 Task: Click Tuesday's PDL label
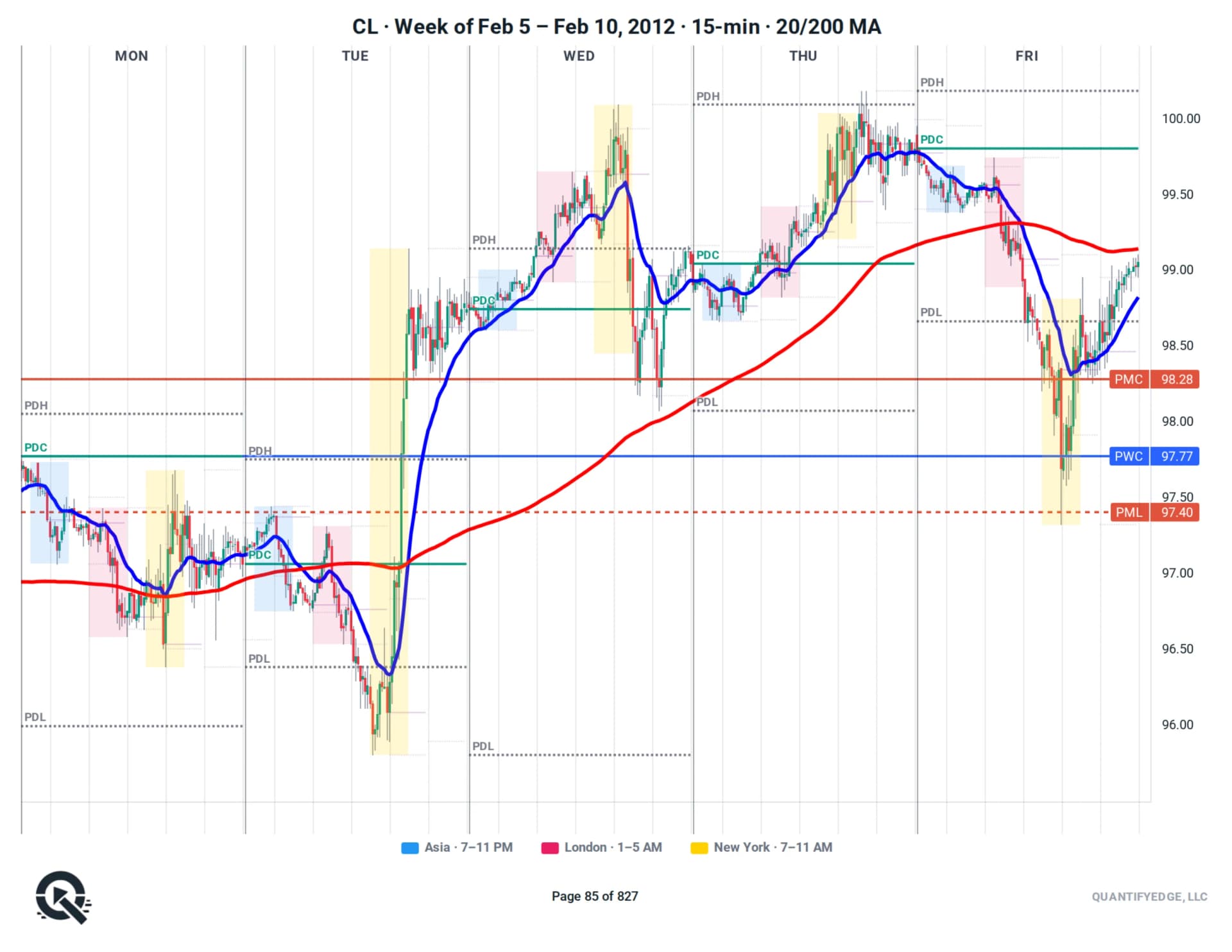[x=259, y=659]
